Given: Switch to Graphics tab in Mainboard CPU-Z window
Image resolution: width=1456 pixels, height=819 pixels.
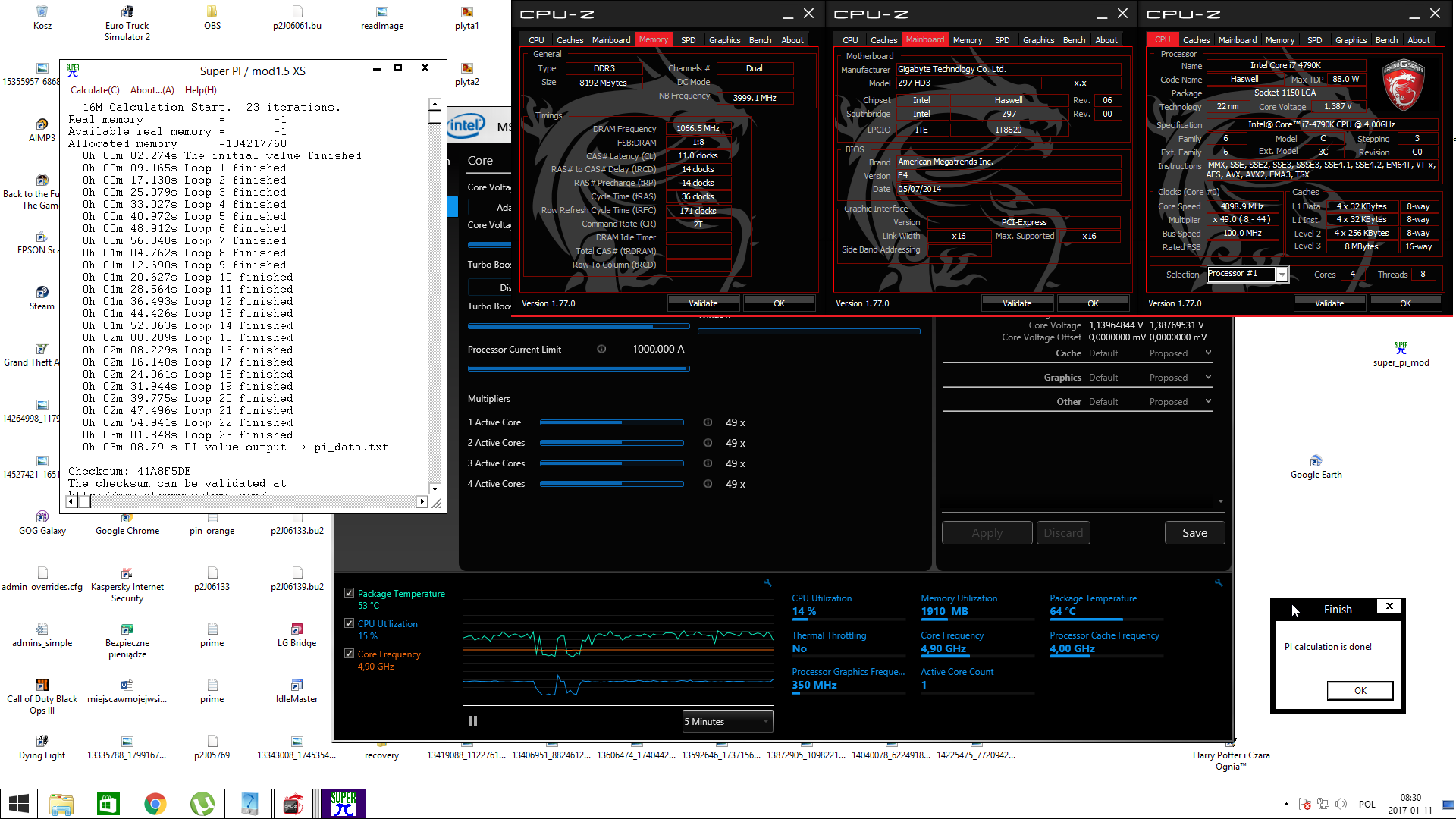Looking at the screenshot, I should 1038,40.
